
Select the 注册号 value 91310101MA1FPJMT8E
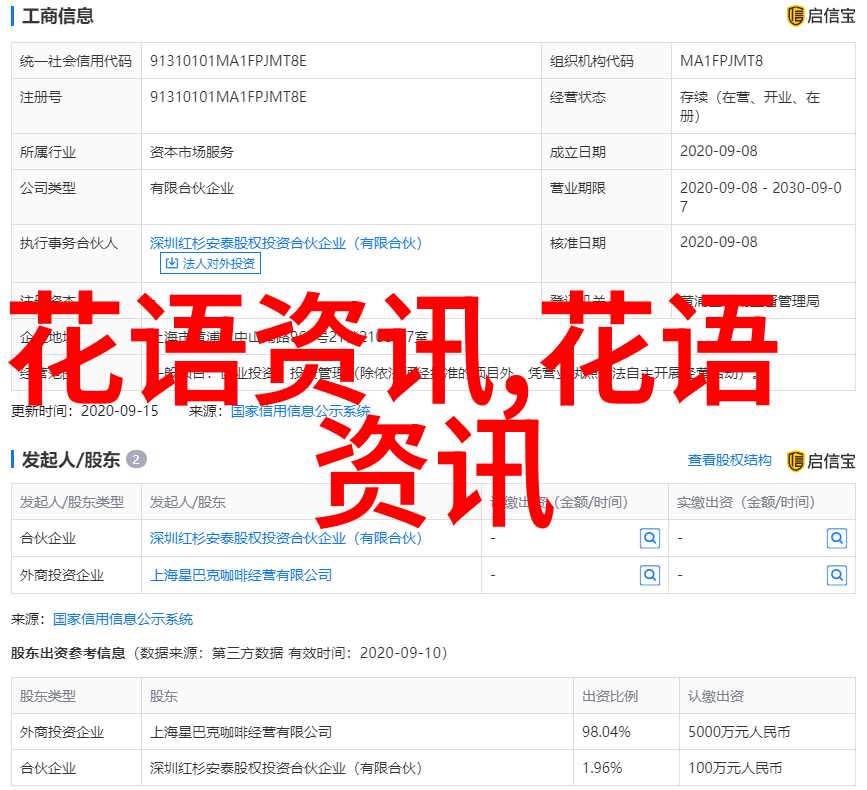pos(228,97)
